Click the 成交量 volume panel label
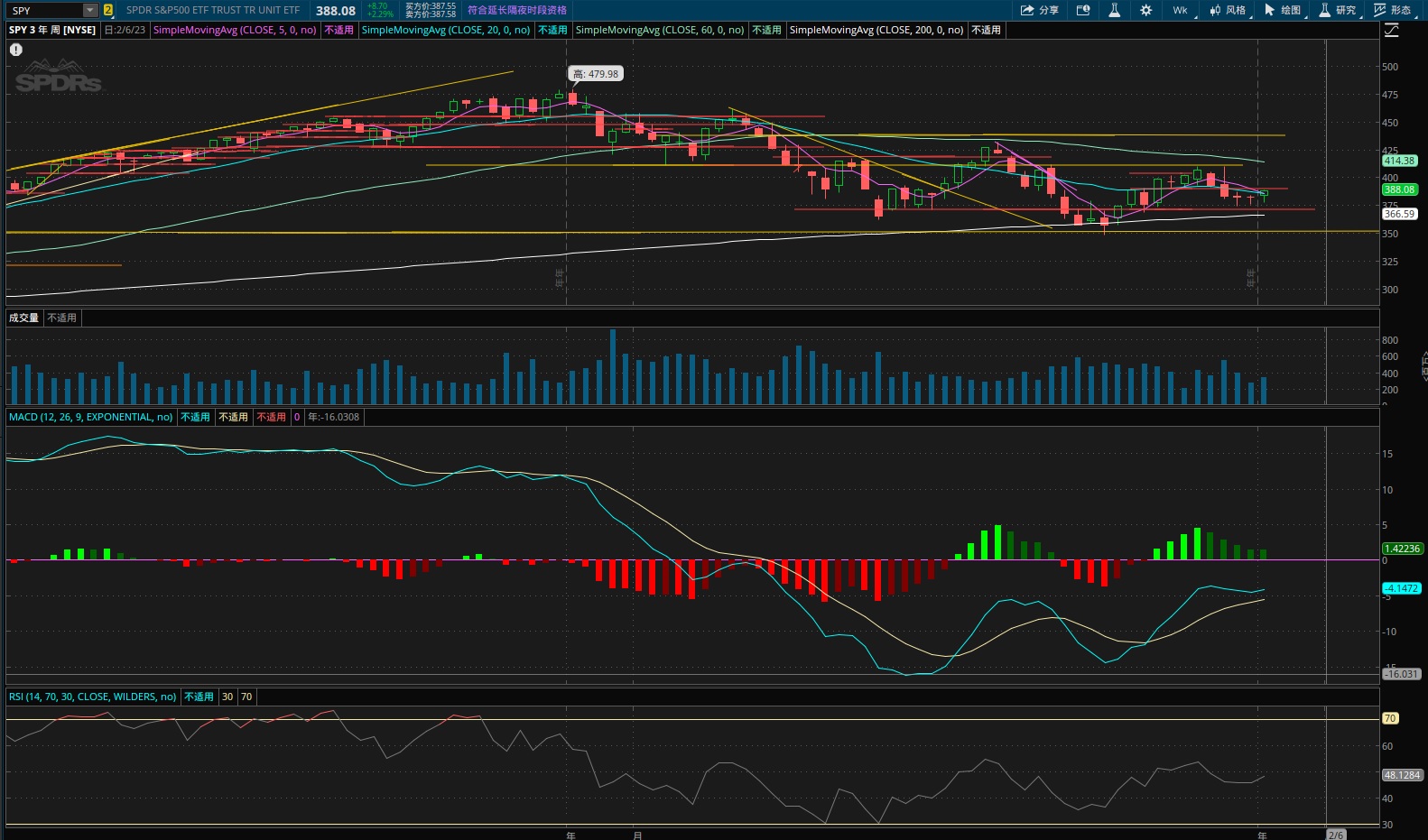 pyautogui.click(x=24, y=318)
